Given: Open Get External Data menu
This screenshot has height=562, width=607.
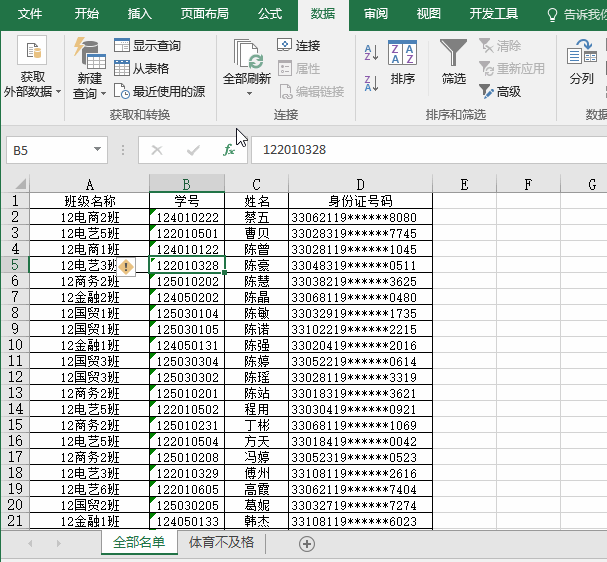Looking at the screenshot, I should point(32,67).
